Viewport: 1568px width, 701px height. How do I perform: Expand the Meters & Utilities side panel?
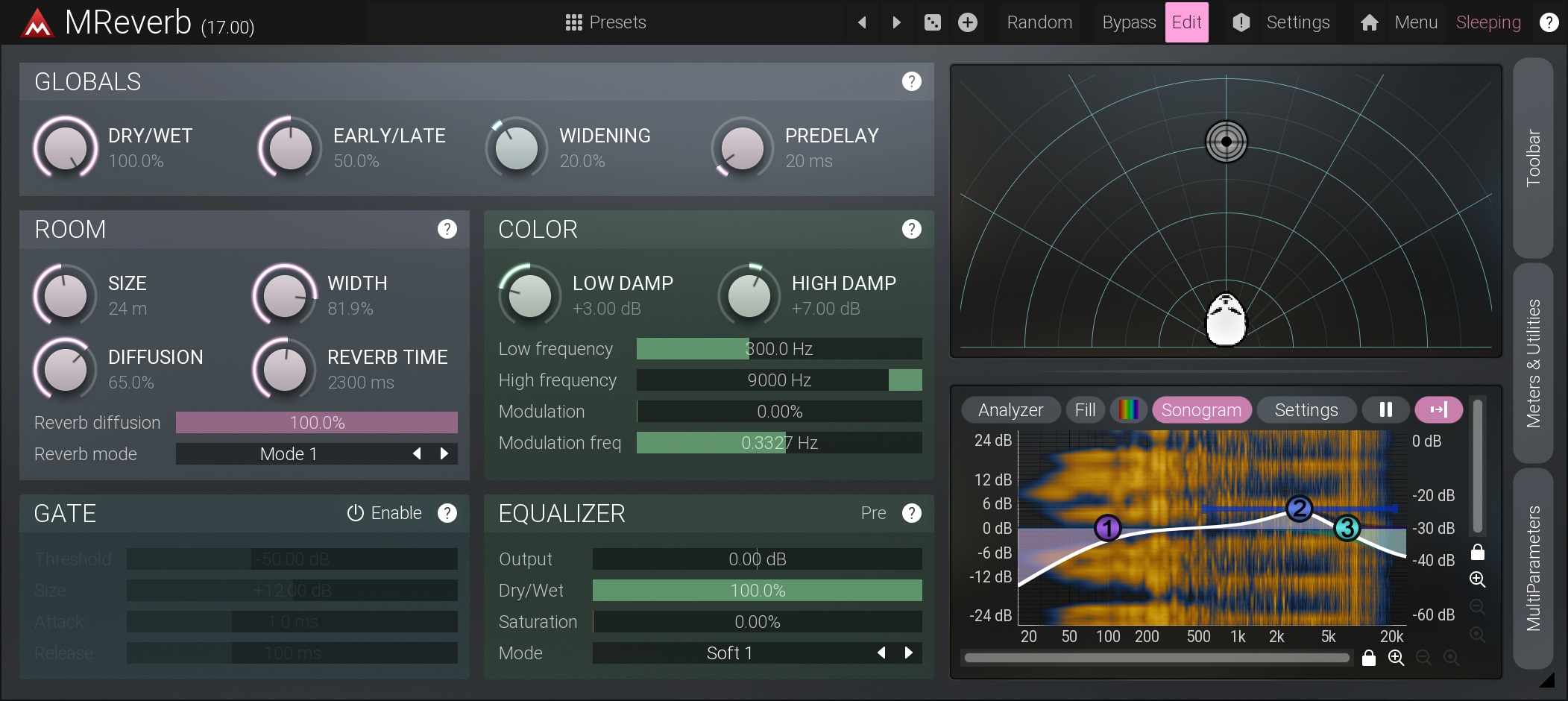pyautogui.click(x=1533, y=363)
